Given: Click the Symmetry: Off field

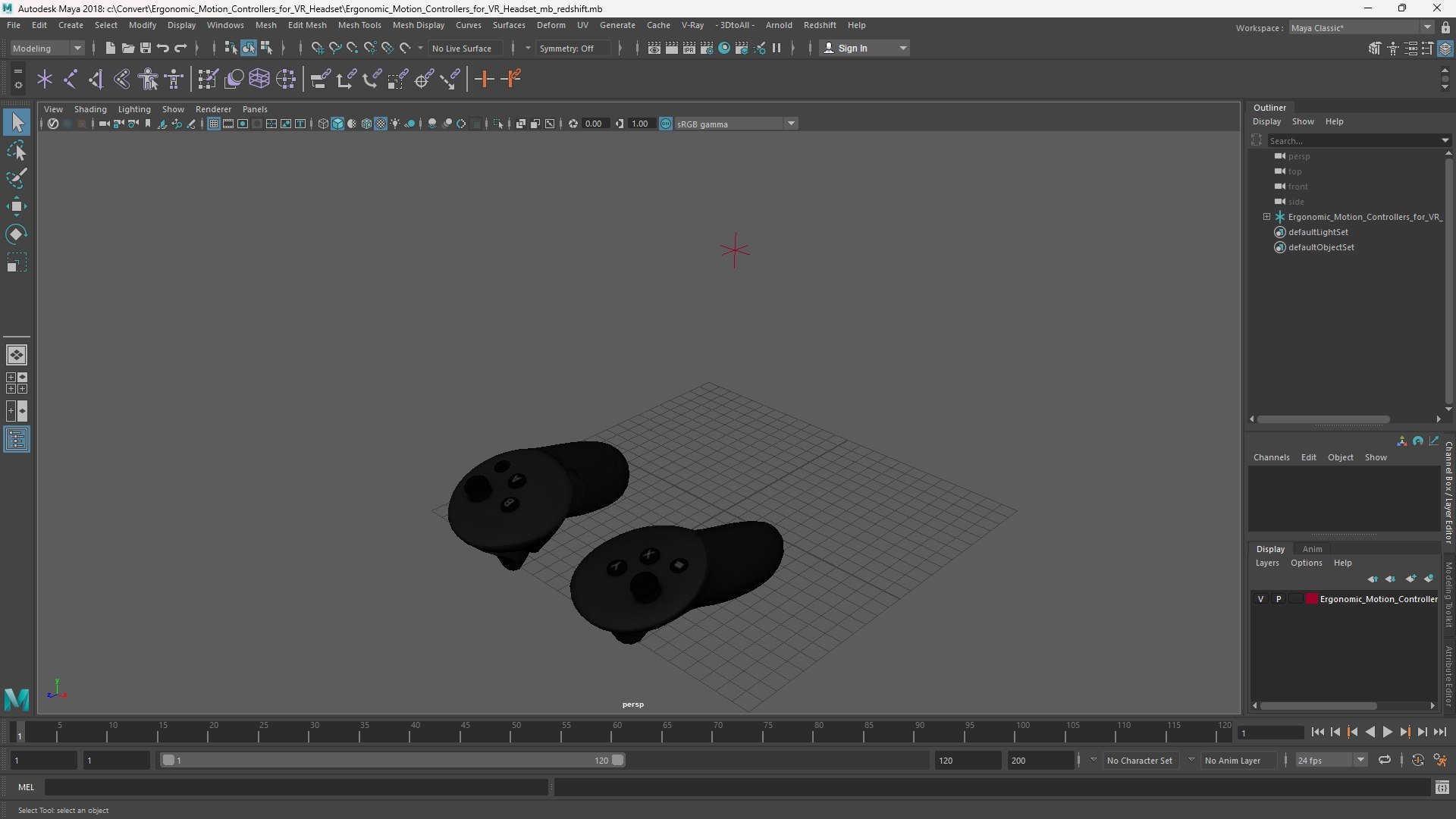Looking at the screenshot, I should point(573,48).
